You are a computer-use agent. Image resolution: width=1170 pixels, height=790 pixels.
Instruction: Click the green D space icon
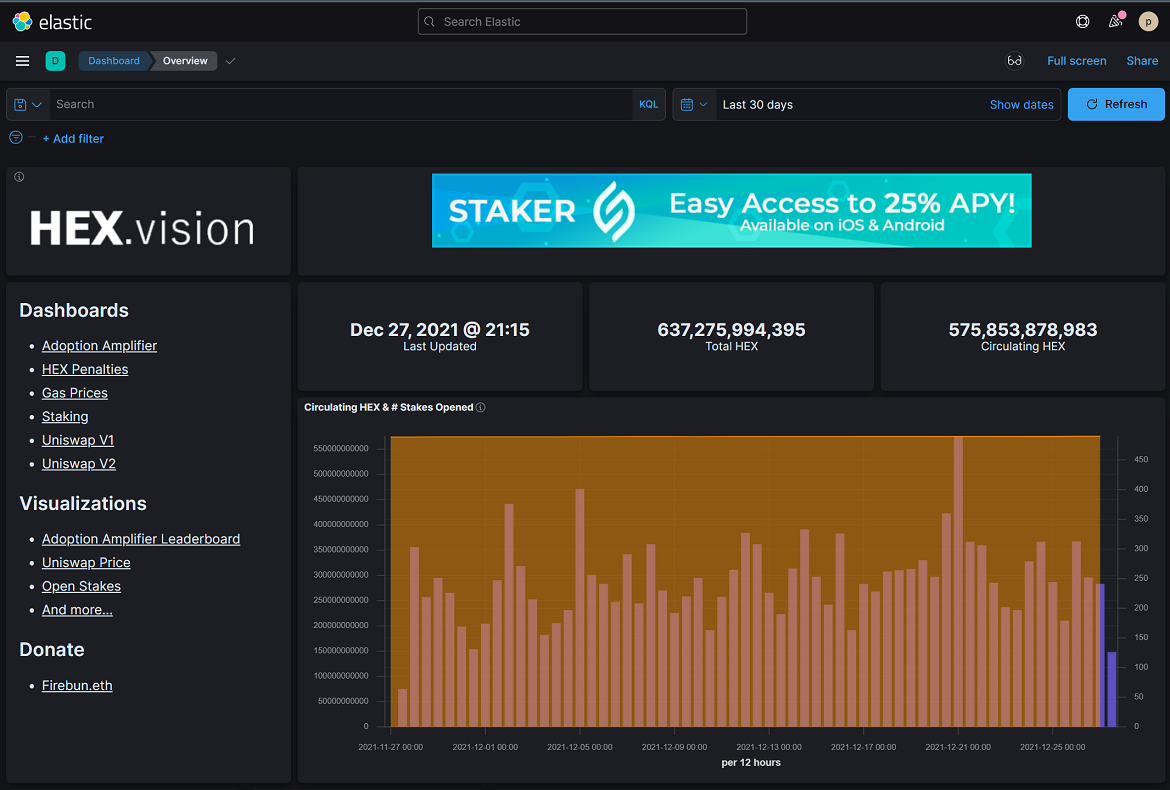[55, 61]
